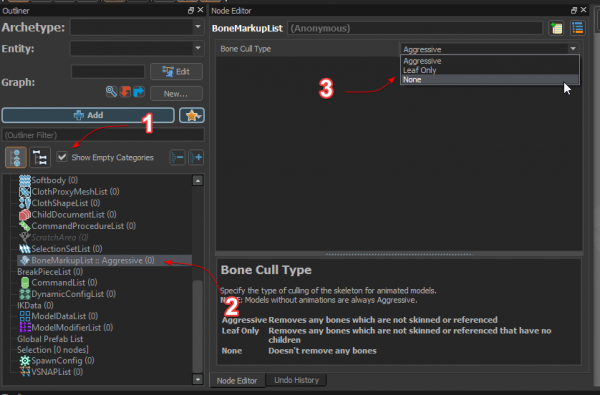600x395 pixels.
Task: Switch to category view icon in Outliner
Action: pyautogui.click(x=16, y=157)
